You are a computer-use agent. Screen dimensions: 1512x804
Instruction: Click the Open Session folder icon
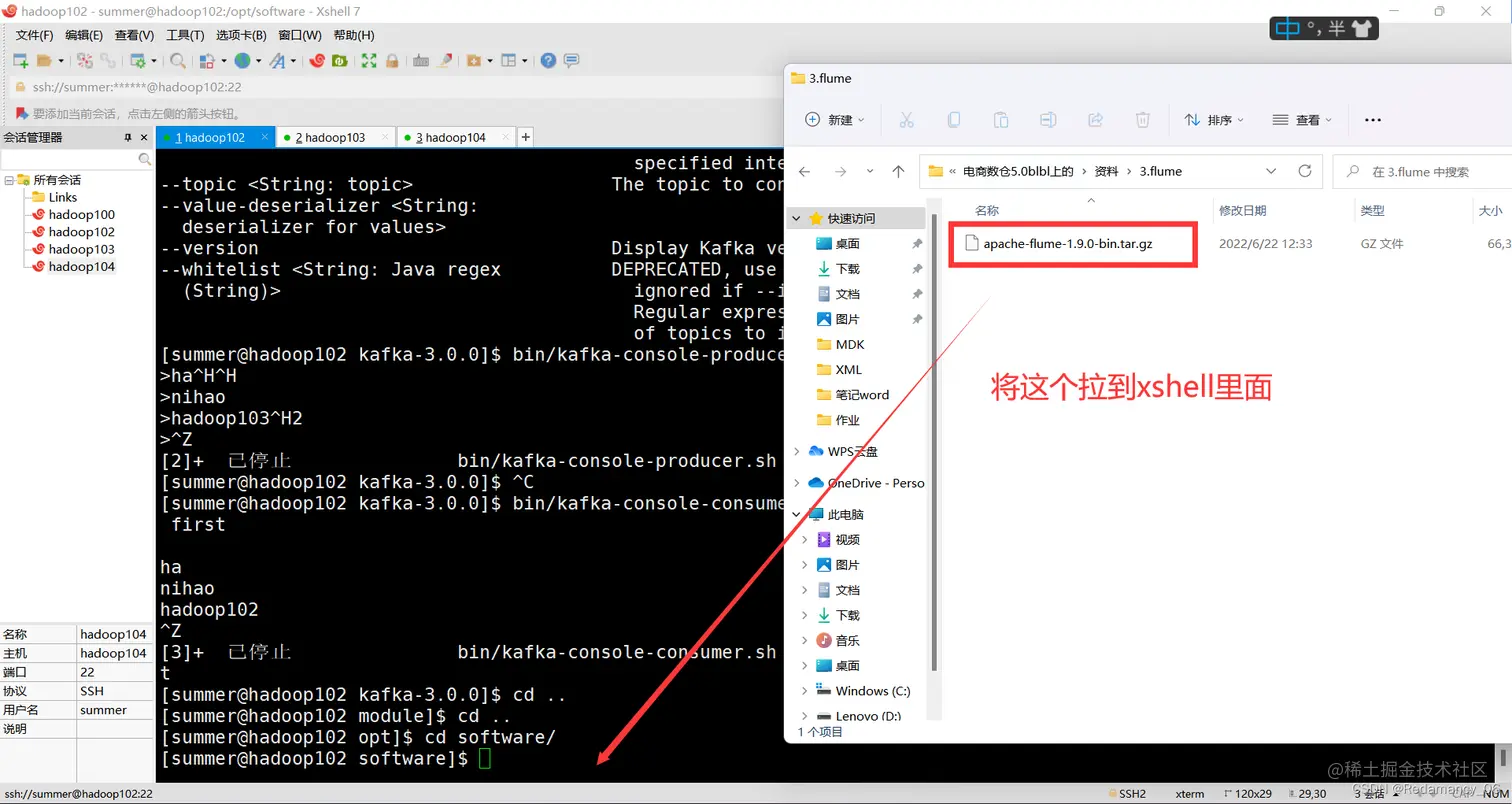44,60
